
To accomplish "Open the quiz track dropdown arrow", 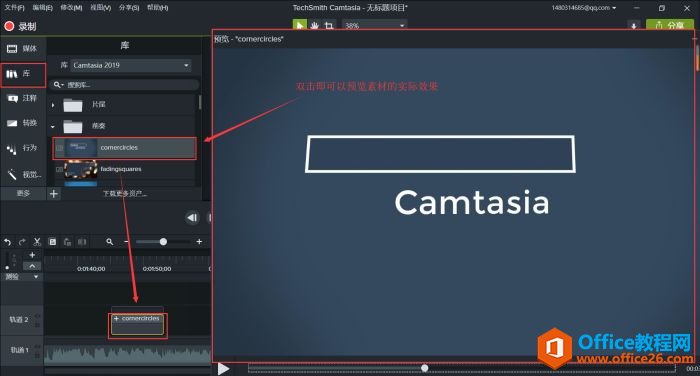I will pos(36,277).
